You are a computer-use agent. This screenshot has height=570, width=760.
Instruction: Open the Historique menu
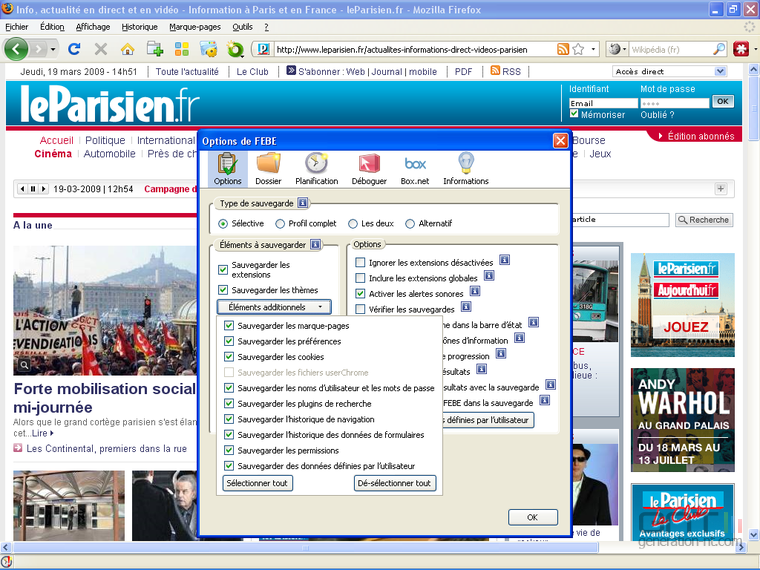[x=140, y=27]
